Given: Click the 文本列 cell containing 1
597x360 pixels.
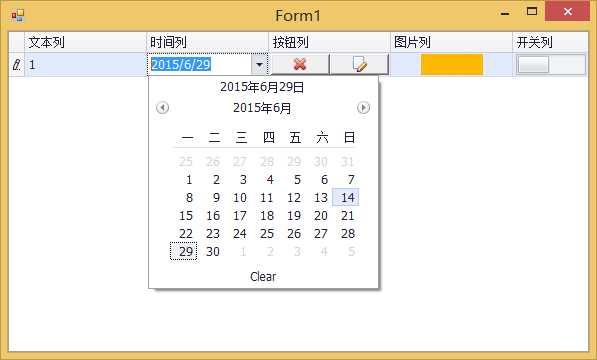Looking at the screenshot, I should click(x=85, y=64).
